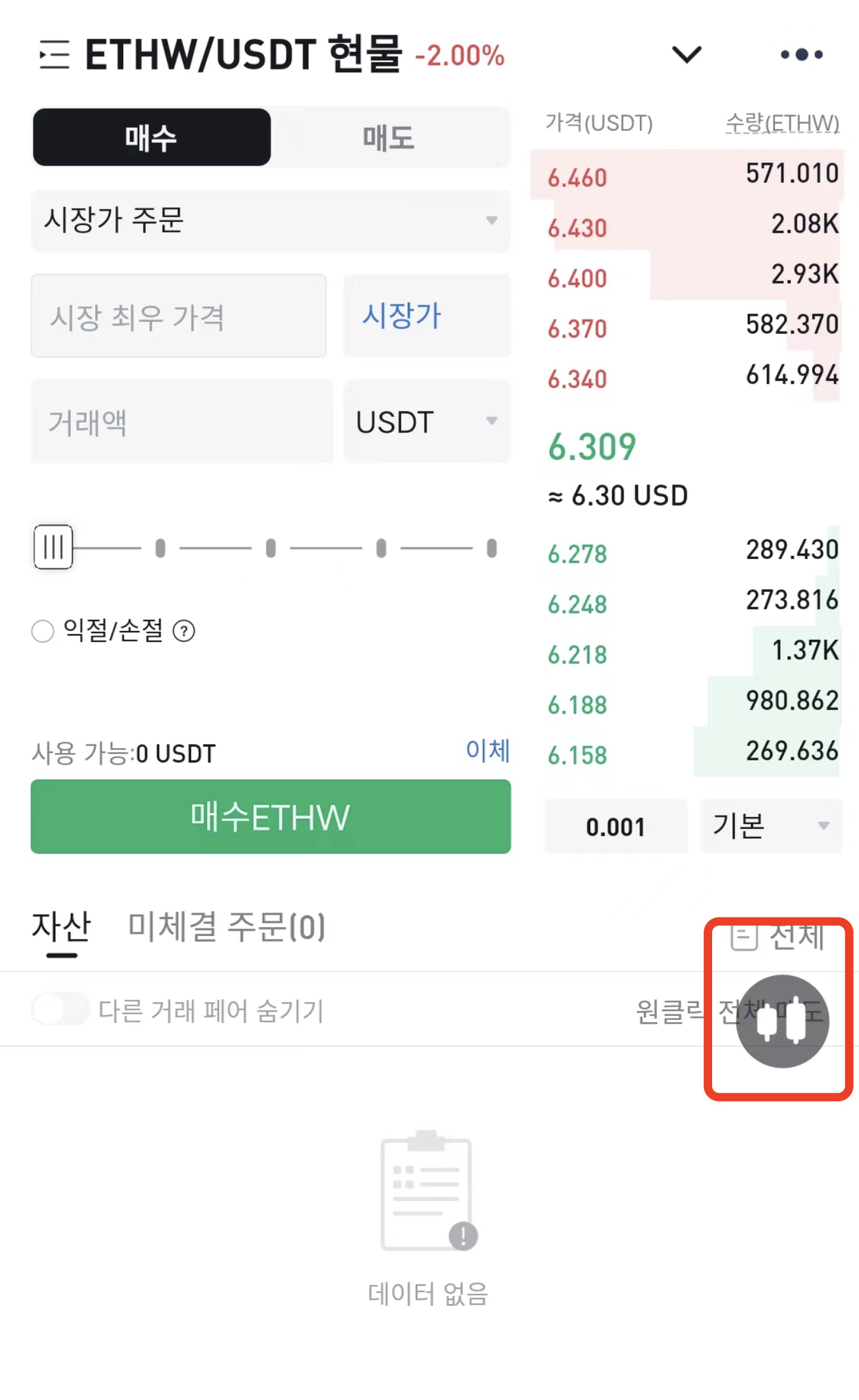The width and height of the screenshot is (859, 1400).
Task: Open the 시장가 주문 order type dropdown
Action: pos(270,220)
